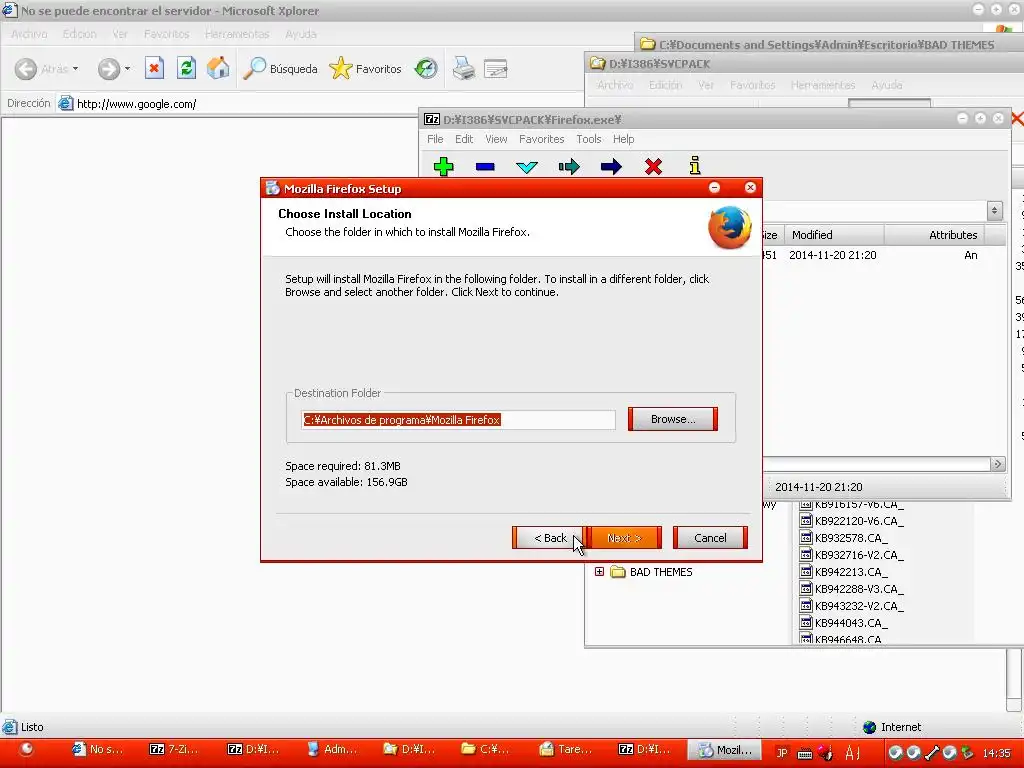
Task: Open the Archivo menu in Microsoft Xplorer
Action: (x=29, y=34)
